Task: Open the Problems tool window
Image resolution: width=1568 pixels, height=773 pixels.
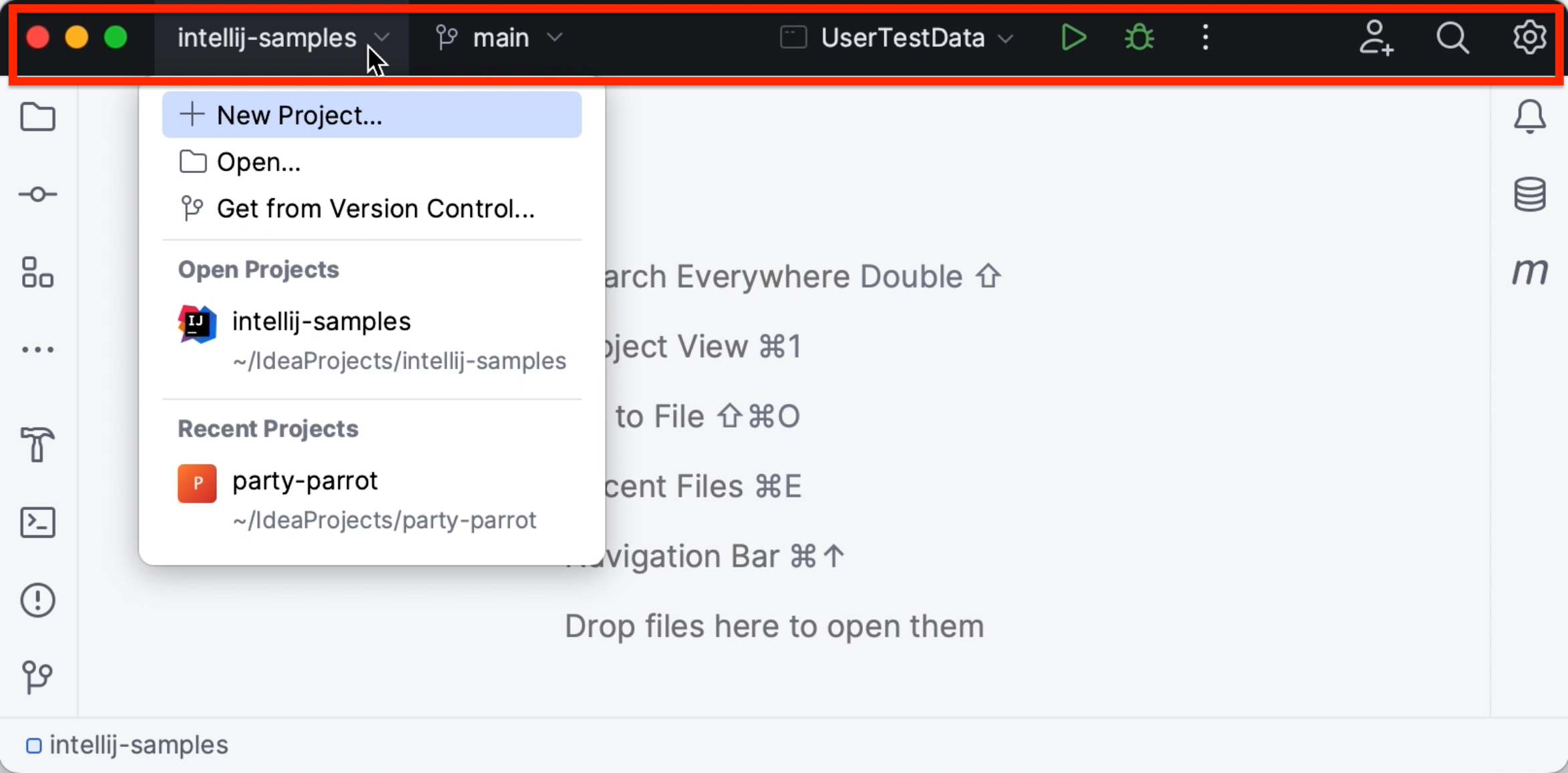Action: (37, 600)
